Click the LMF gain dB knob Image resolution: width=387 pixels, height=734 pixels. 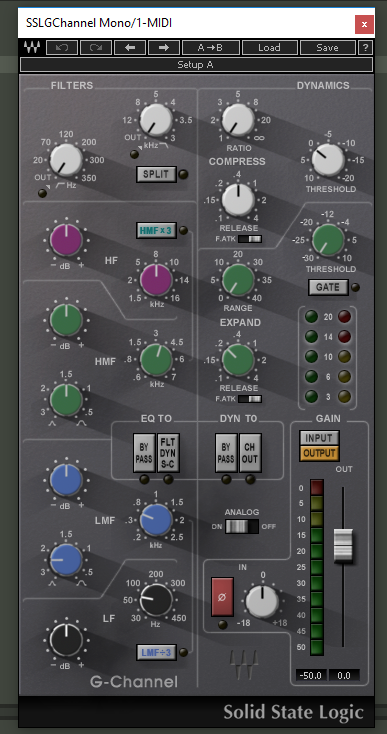[x=66, y=480]
